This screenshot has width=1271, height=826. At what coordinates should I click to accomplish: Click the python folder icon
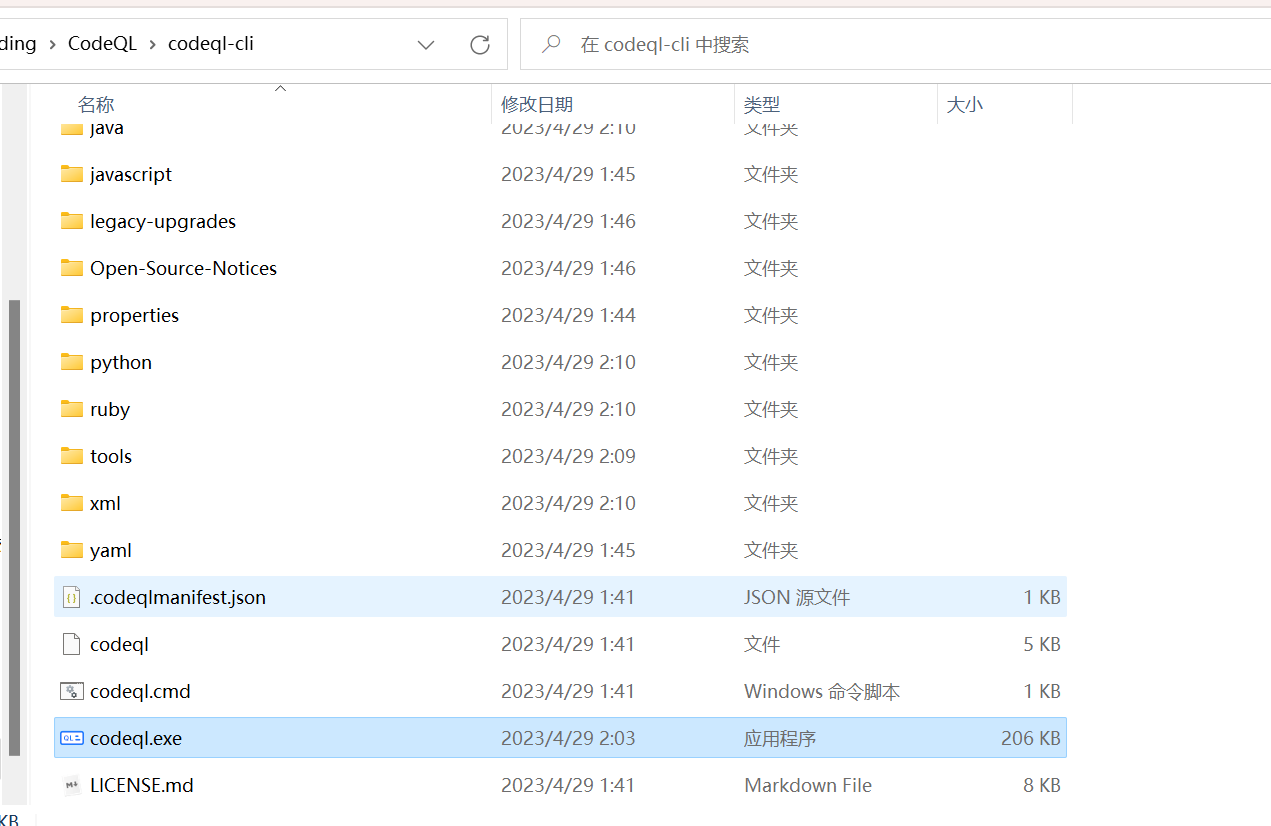click(71, 362)
